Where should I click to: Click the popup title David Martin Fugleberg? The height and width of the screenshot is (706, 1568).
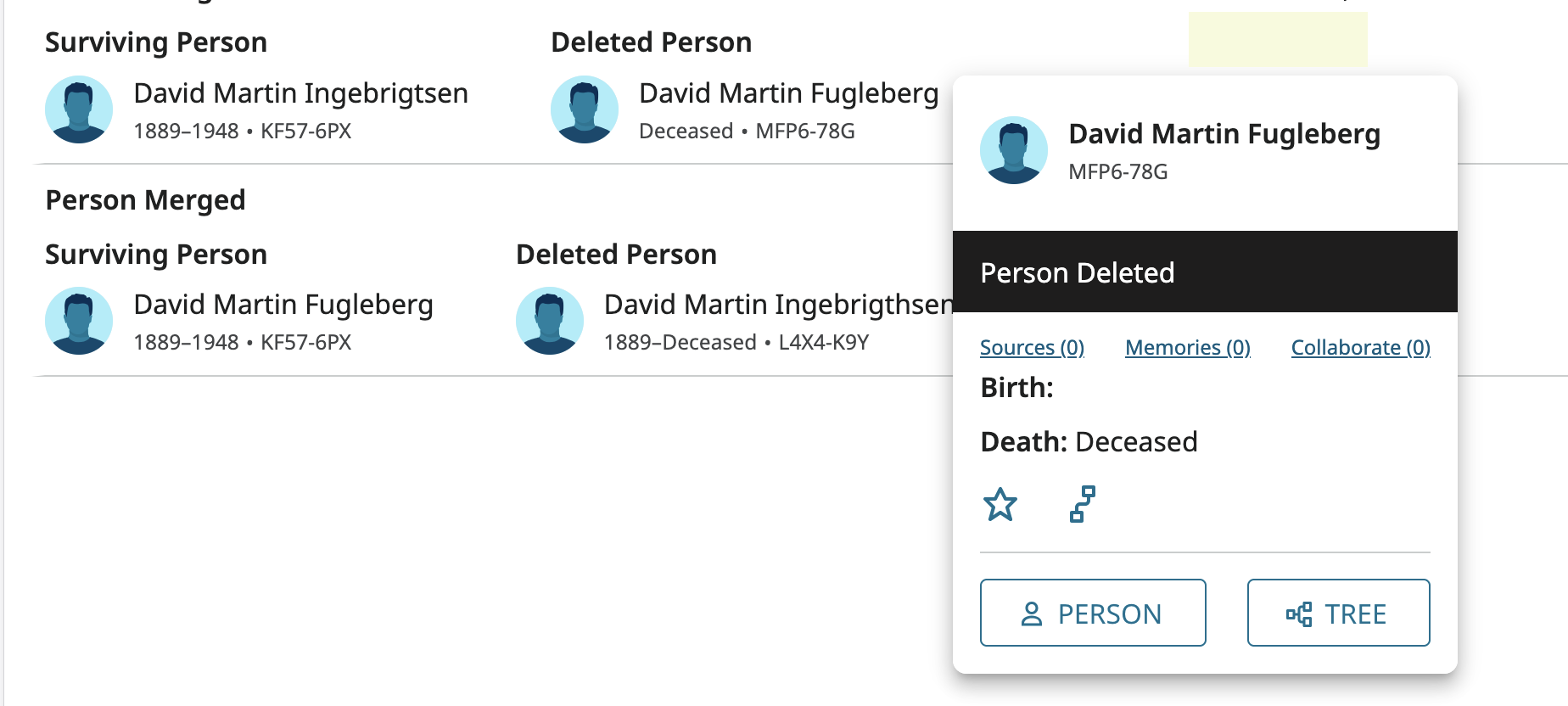tap(1224, 134)
